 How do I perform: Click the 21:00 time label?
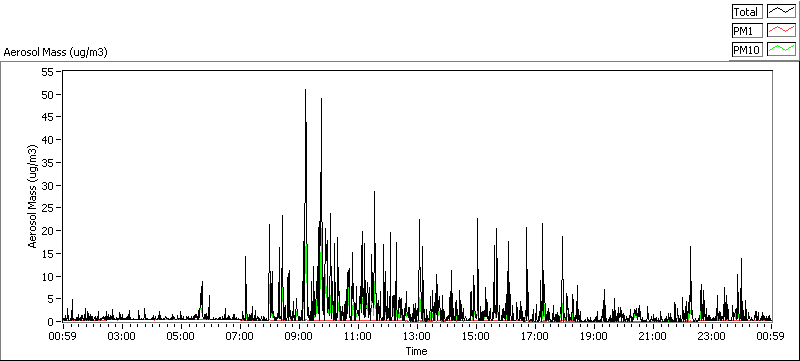tap(653, 337)
